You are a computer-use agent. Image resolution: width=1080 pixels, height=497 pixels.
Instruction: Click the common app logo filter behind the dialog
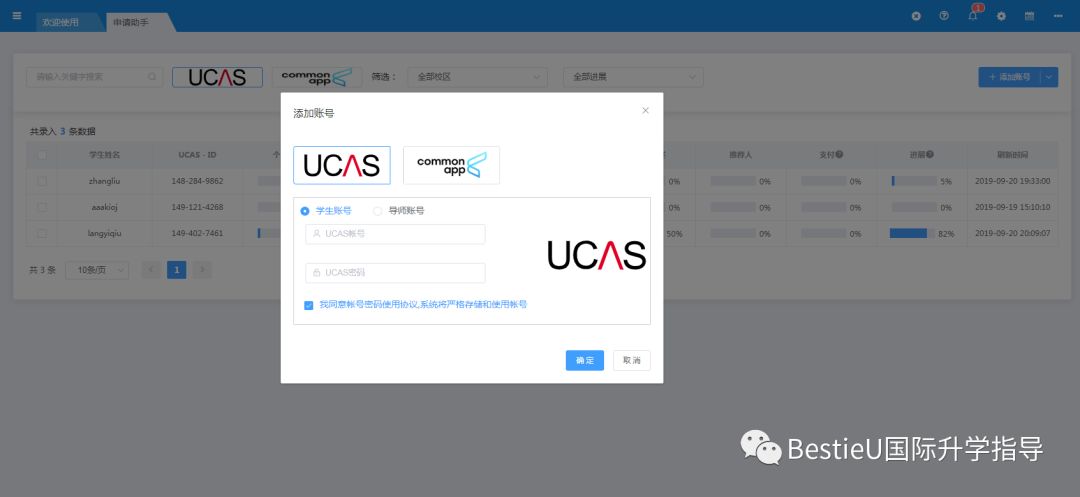tap(317, 77)
